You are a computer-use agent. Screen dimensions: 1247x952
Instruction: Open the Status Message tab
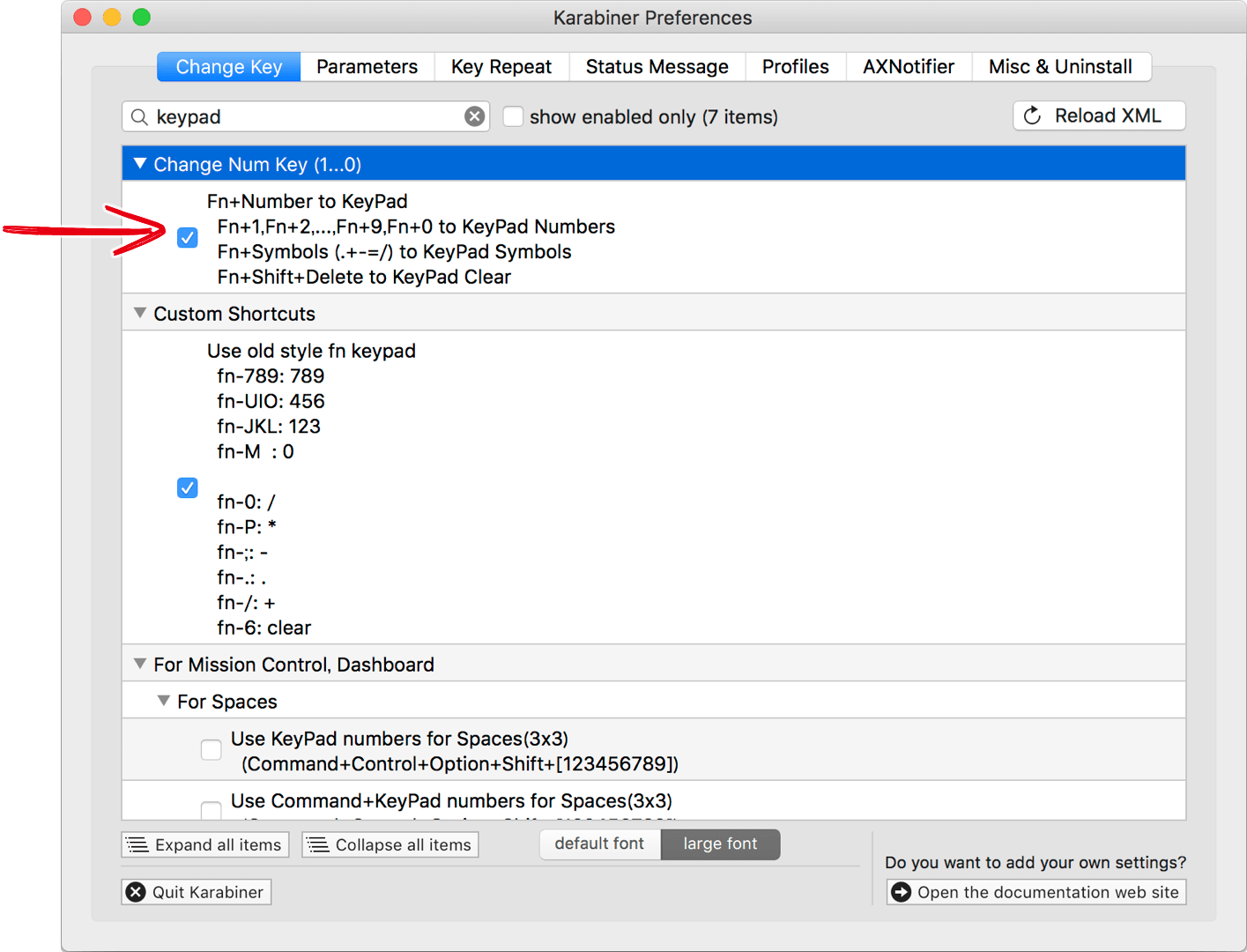[657, 67]
